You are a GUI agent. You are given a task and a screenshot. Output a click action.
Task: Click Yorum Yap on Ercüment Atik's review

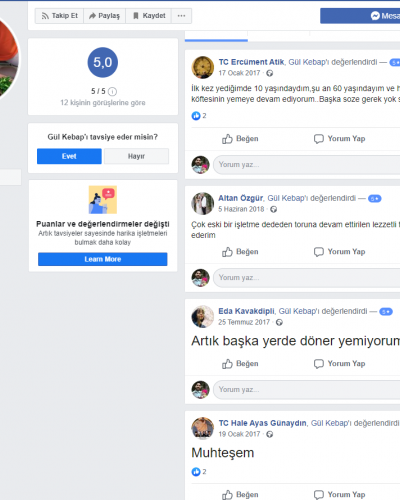click(x=340, y=139)
